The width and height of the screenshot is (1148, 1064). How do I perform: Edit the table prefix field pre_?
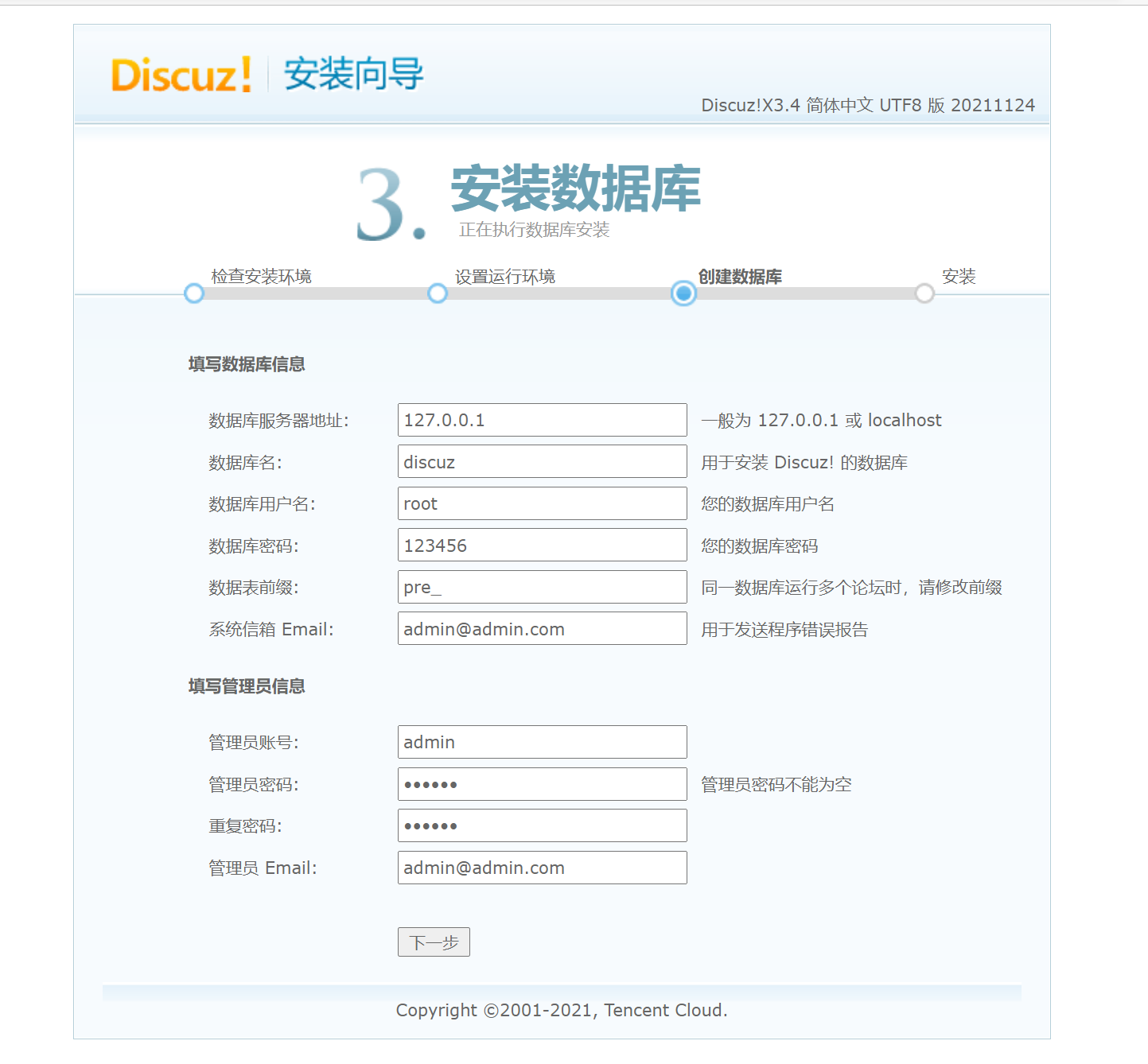pyautogui.click(x=543, y=587)
